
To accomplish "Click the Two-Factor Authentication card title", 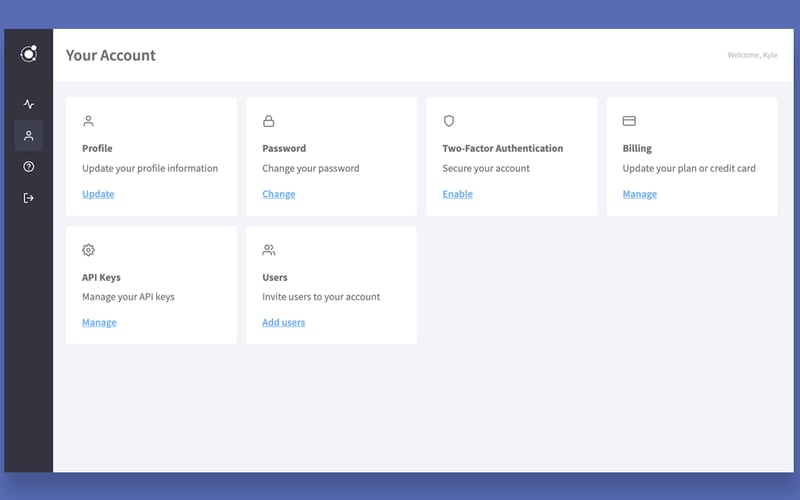I will [x=503, y=148].
